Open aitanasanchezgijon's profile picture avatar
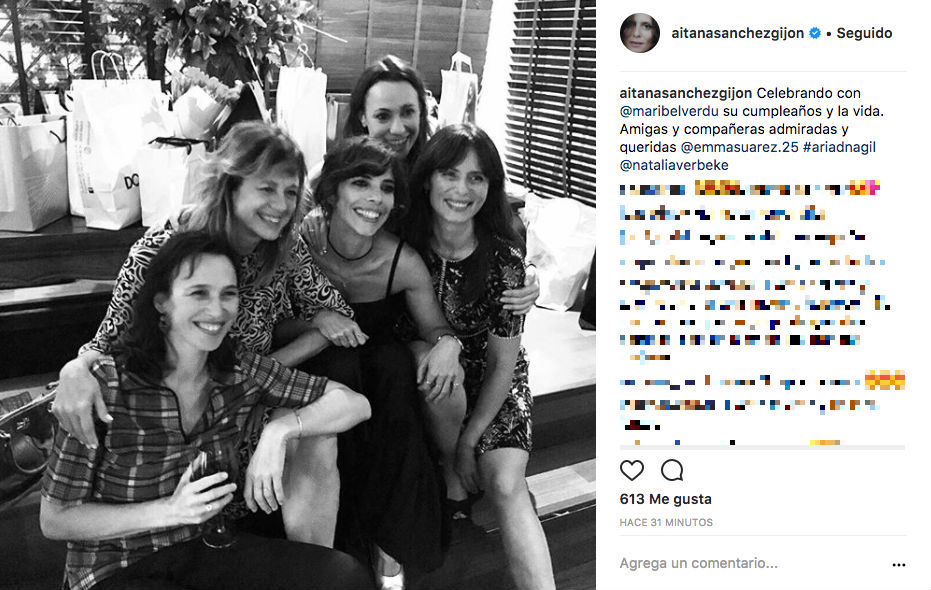Image resolution: width=931 pixels, height=590 pixels. 639,33
